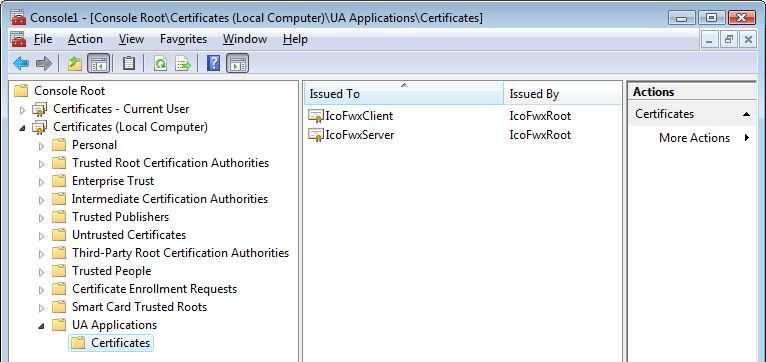
Task: Collapse Certificates section in Actions pane
Action: click(746, 114)
